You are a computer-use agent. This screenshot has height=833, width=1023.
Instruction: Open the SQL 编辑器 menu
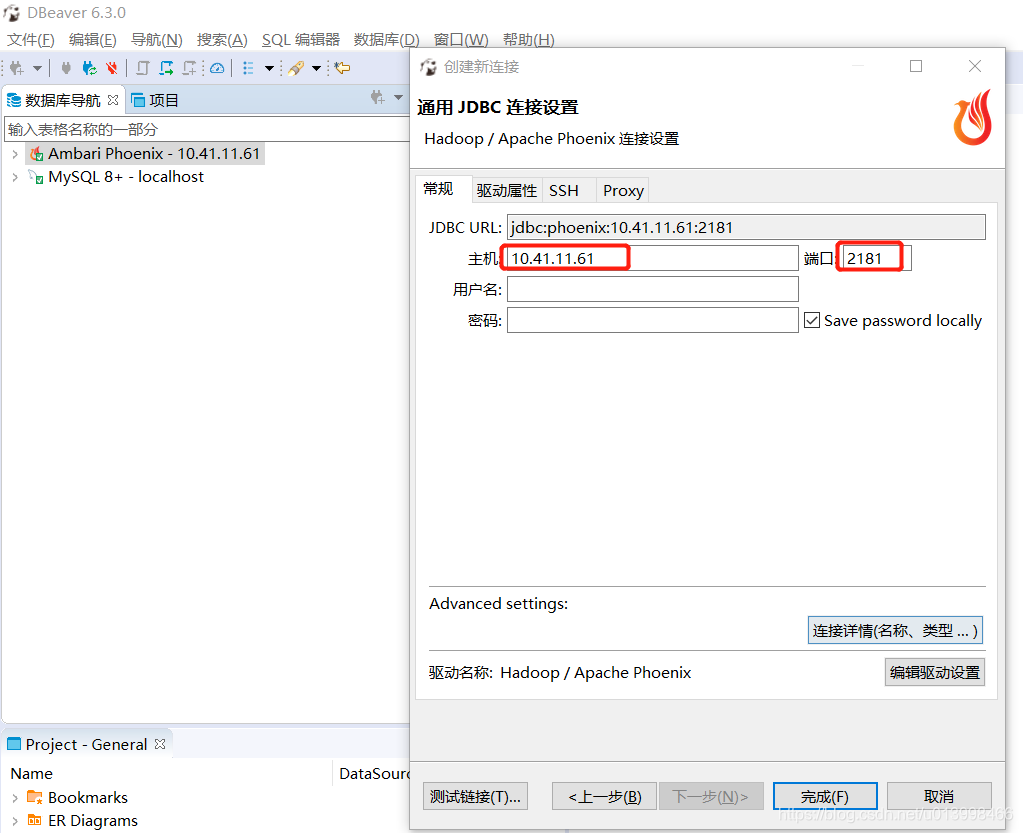tap(301, 40)
